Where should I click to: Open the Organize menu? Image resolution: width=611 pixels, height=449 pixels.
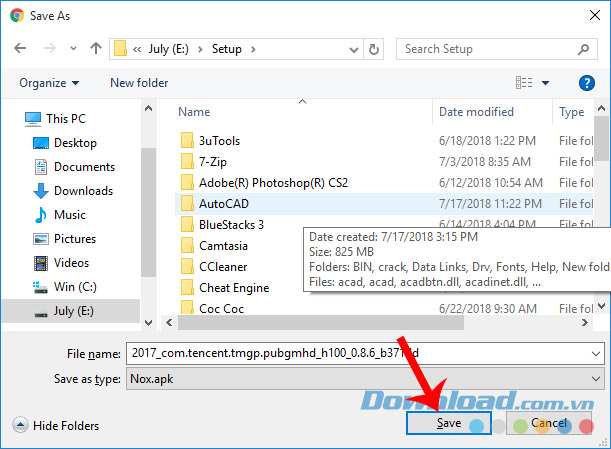coord(49,83)
